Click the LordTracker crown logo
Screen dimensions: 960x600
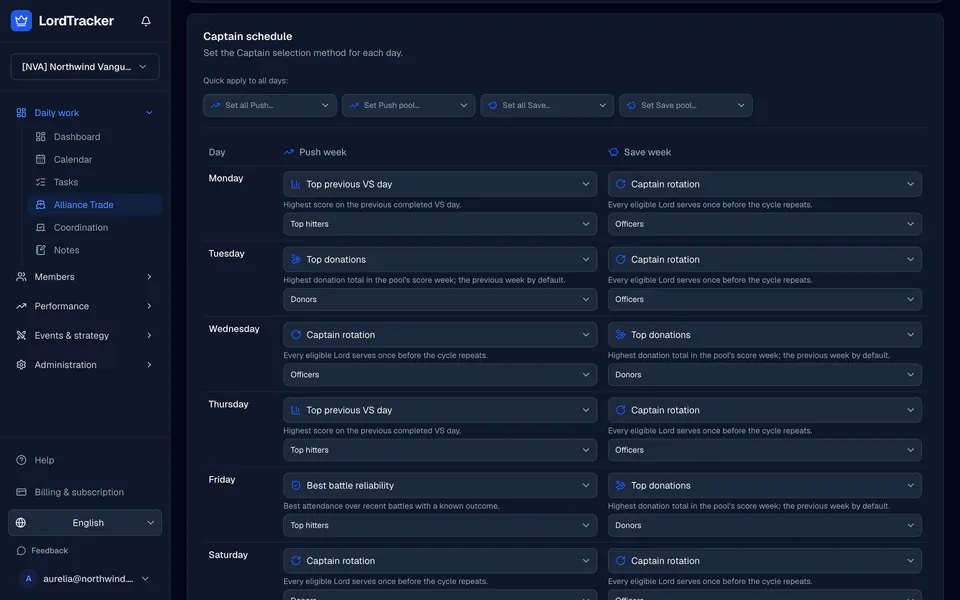point(21,21)
